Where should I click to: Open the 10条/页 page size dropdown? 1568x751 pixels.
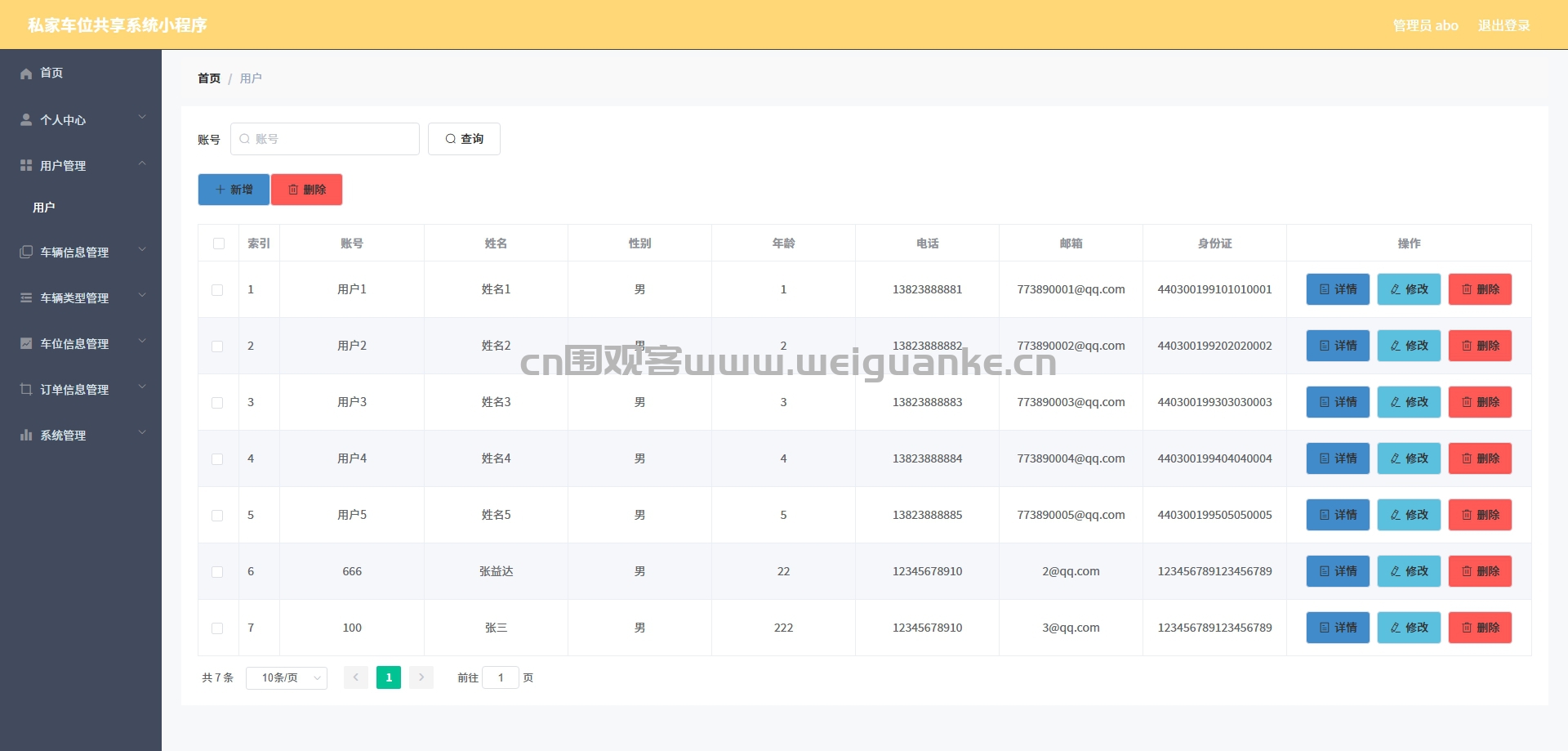coord(287,678)
